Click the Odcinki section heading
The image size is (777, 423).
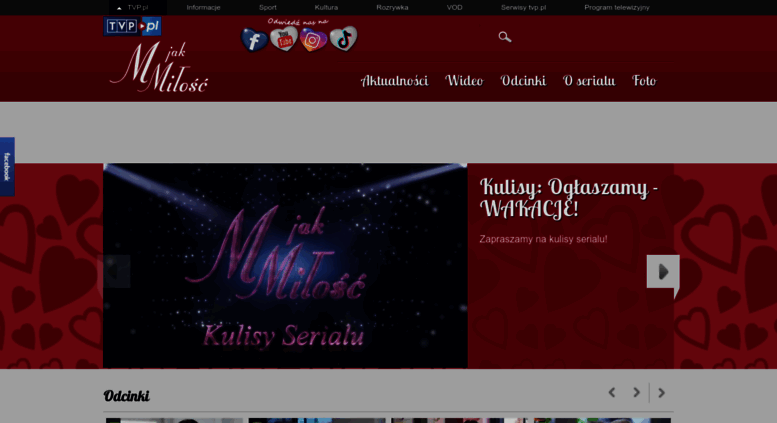(126, 396)
